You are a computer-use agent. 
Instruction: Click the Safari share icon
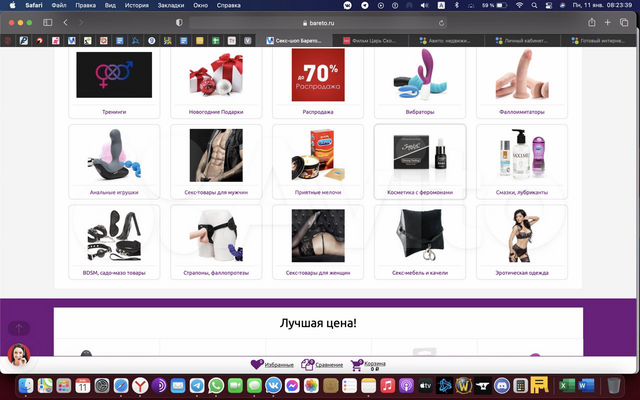(x=592, y=22)
